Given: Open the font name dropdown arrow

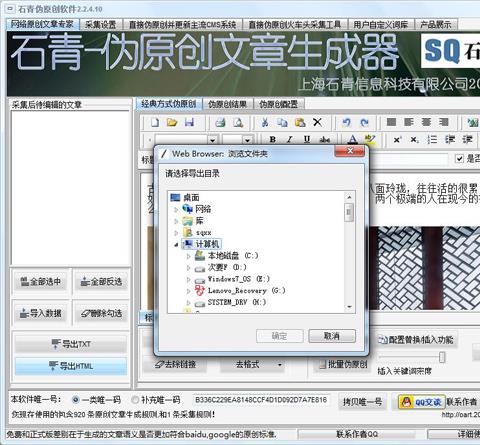Looking at the screenshot, I should coord(212,140).
